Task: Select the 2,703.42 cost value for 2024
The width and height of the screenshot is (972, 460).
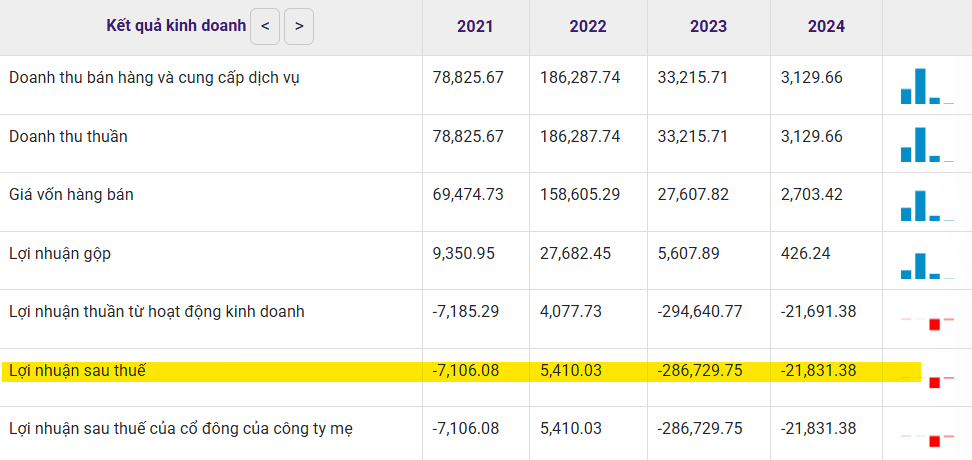Action: click(x=811, y=195)
